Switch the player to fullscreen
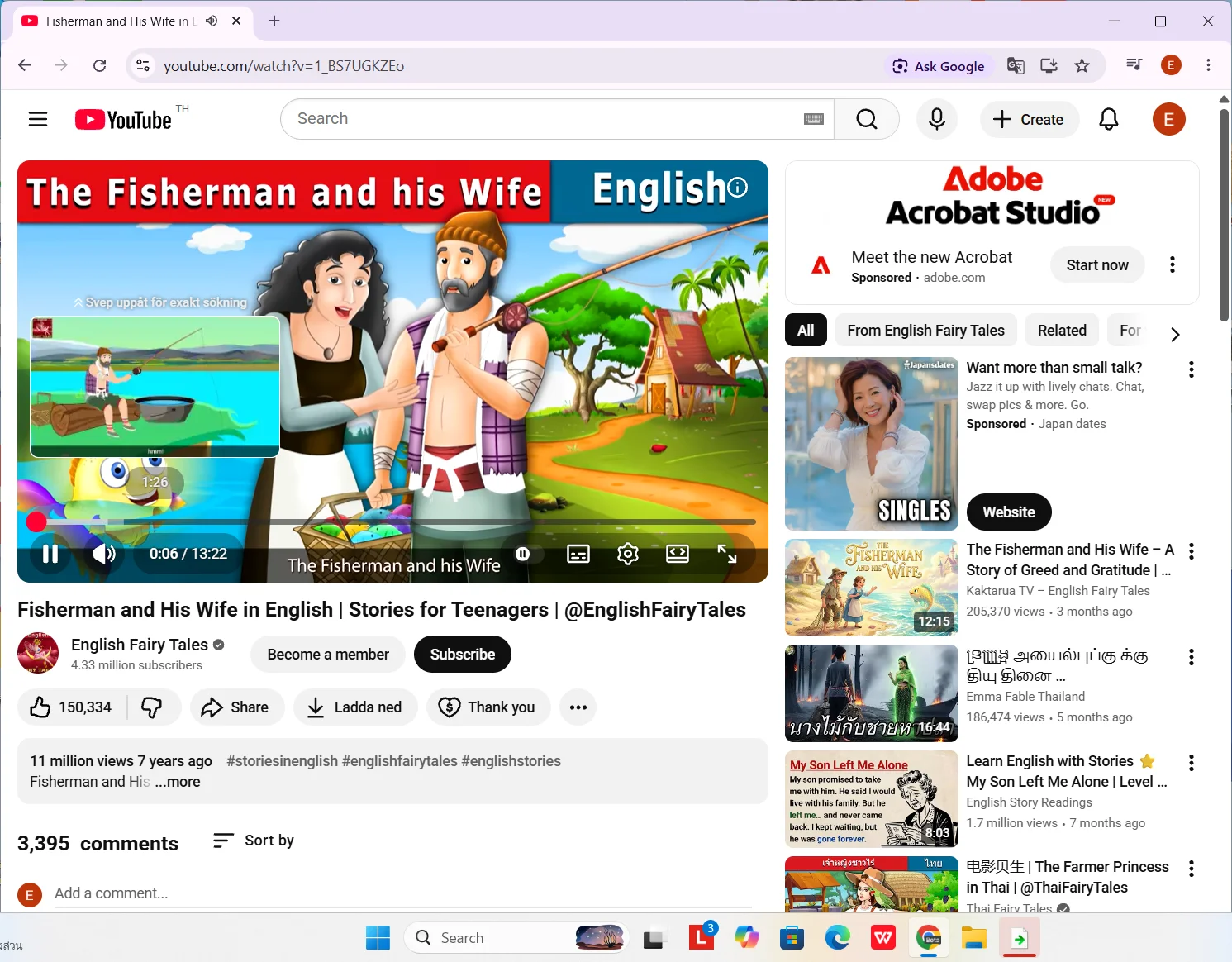Screen dimensions: 1232x962 (726, 554)
